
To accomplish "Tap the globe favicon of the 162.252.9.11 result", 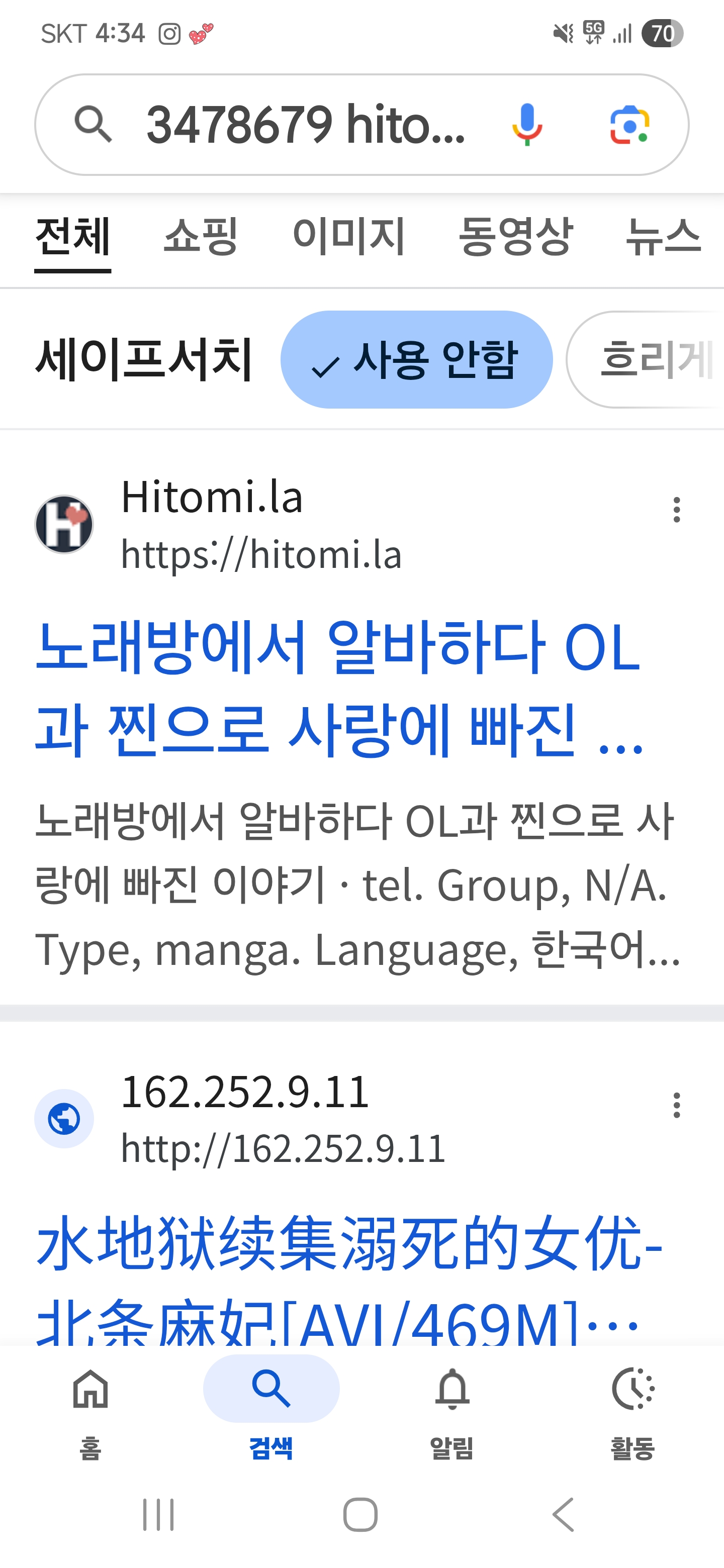I will [x=64, y=1119].
